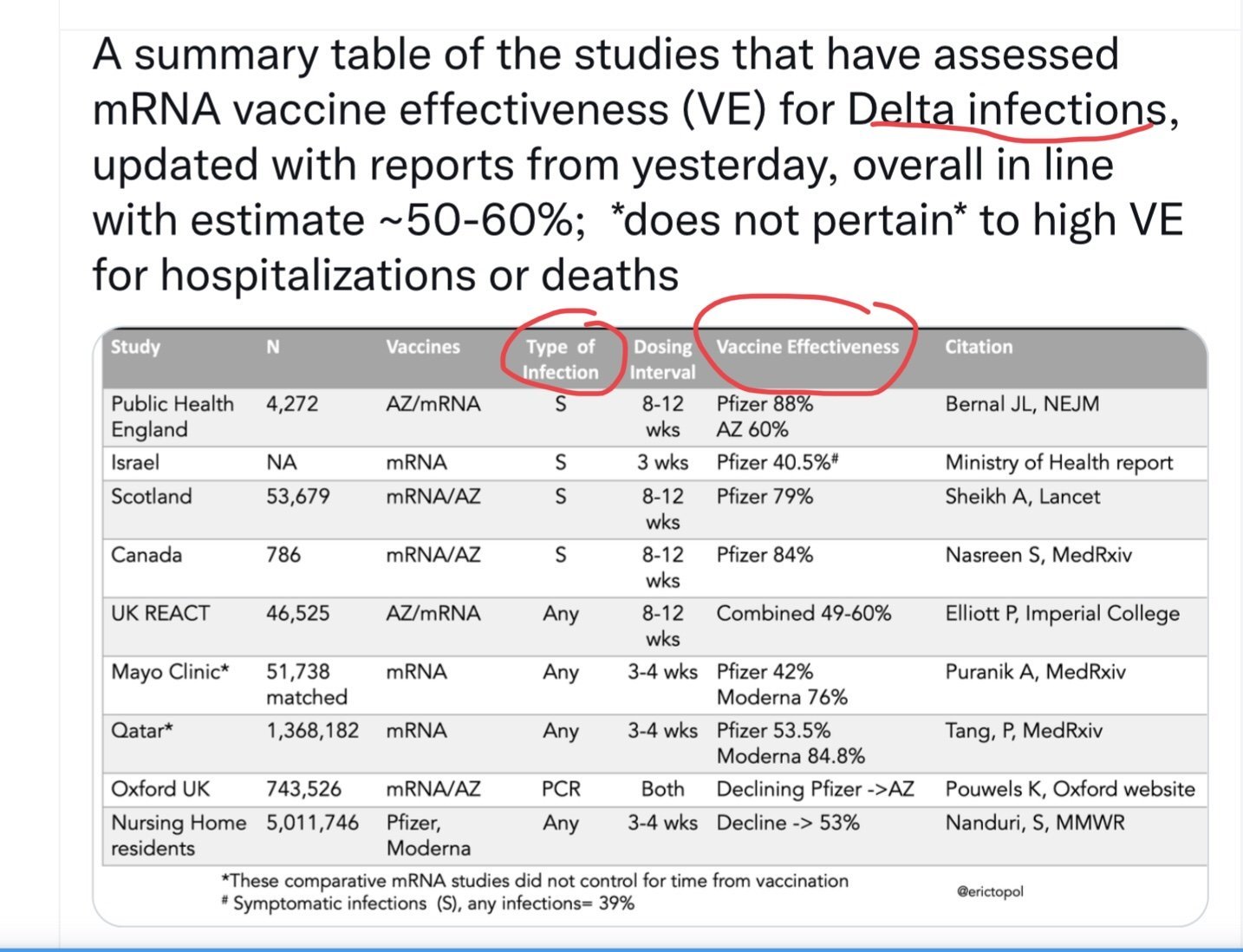1243x952 pixels.
Task: Click the "Combined 49-60%" effectiveness cell
Action: tap(803, 614)
